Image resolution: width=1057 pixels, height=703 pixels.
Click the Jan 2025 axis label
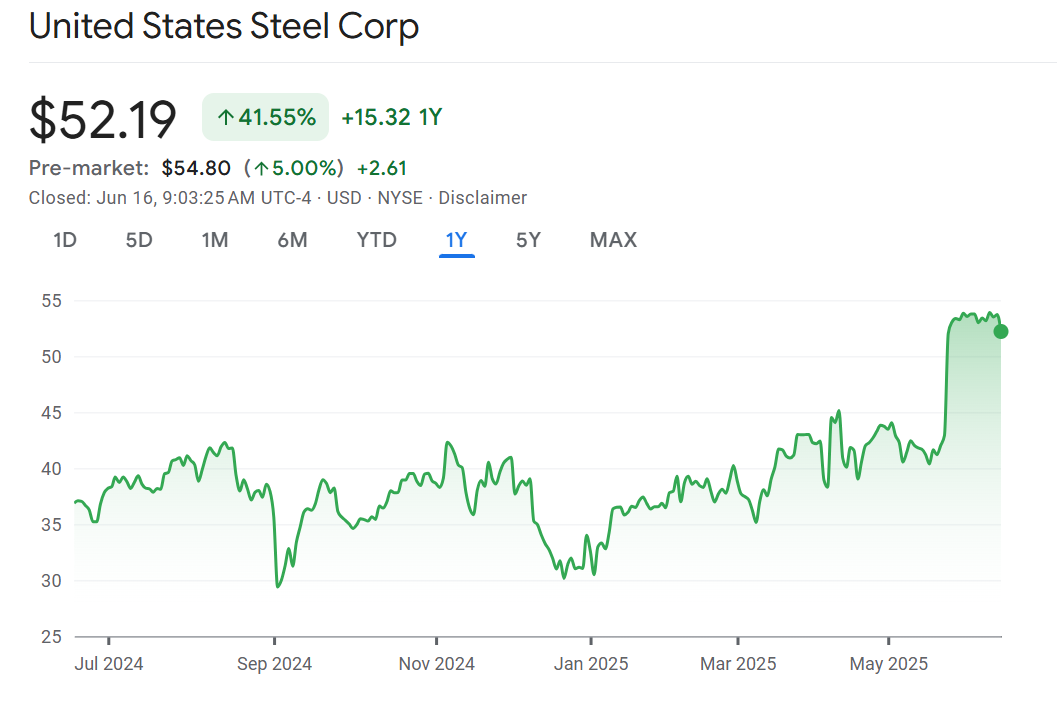tap(591, 663)
